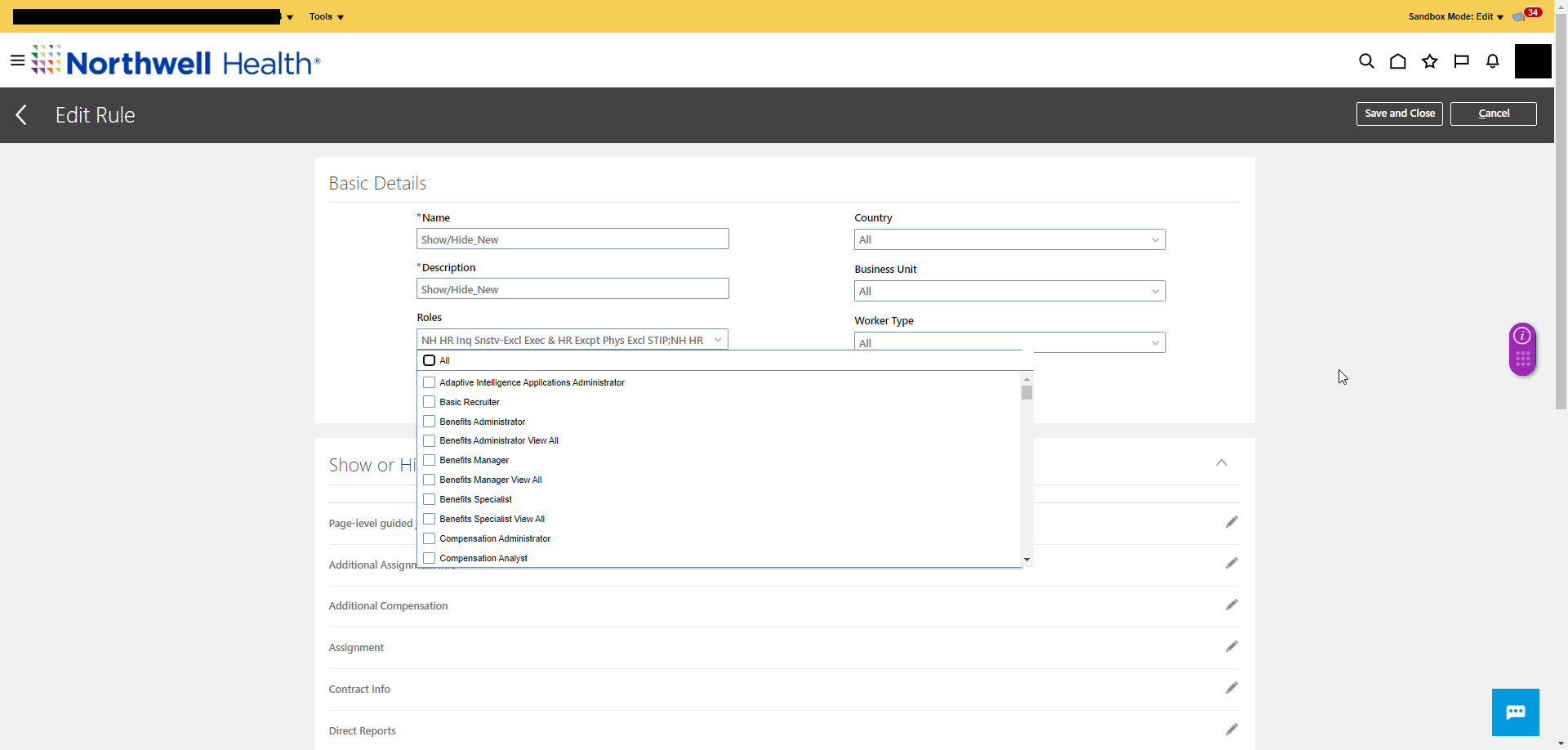The width and height of the screenshot is (1568, 750).
Task: Edit the Assignment section
Action: coord(1232,646)
